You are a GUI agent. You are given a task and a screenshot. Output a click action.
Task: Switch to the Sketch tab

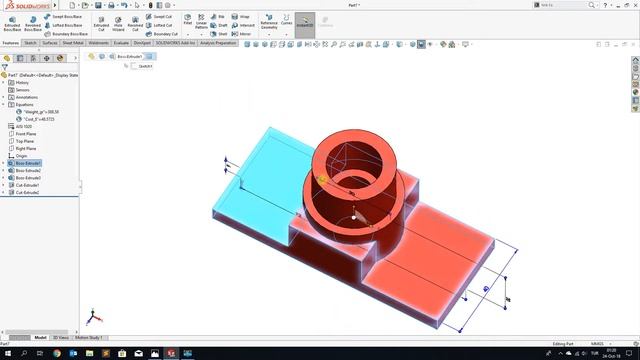30,43
